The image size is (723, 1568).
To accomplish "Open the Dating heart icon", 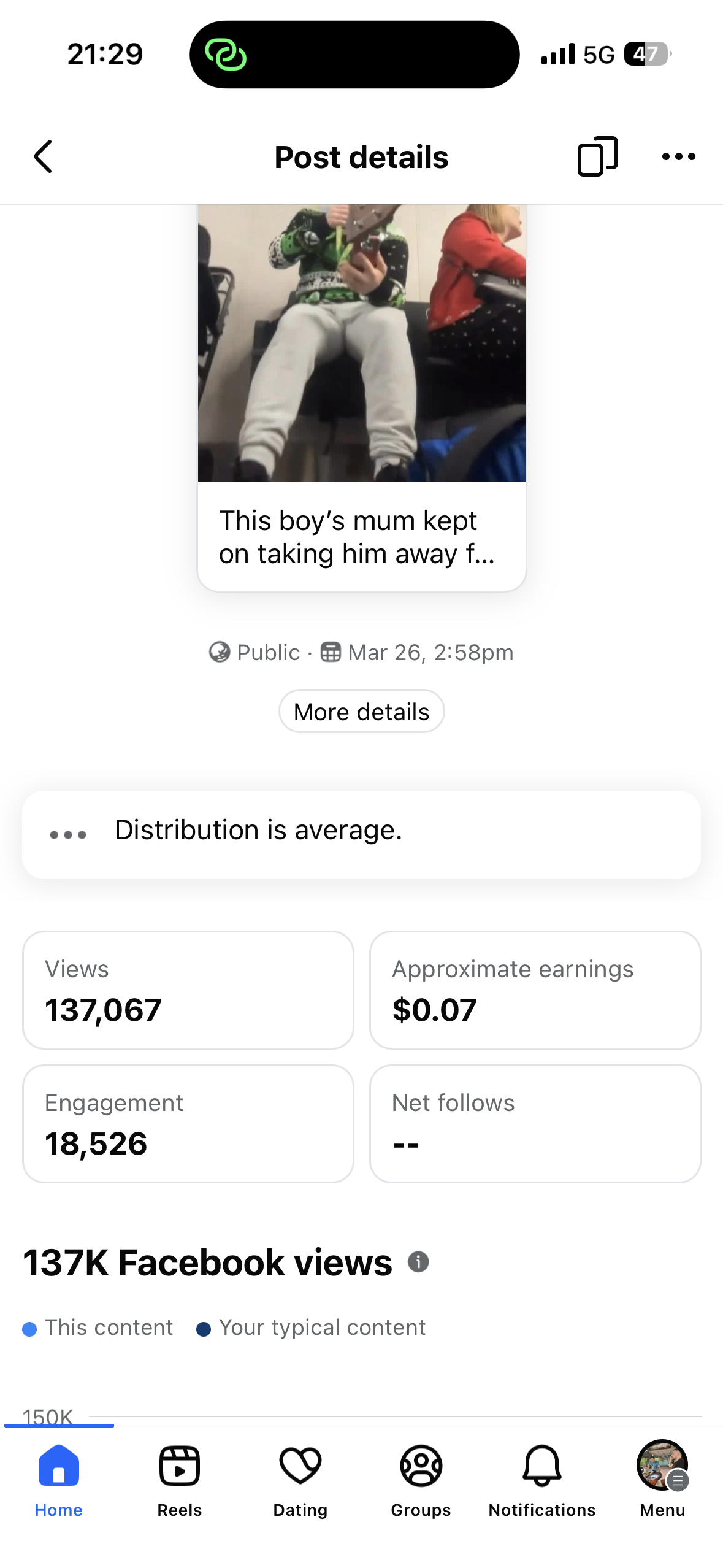I will (x=300, y=1466).
